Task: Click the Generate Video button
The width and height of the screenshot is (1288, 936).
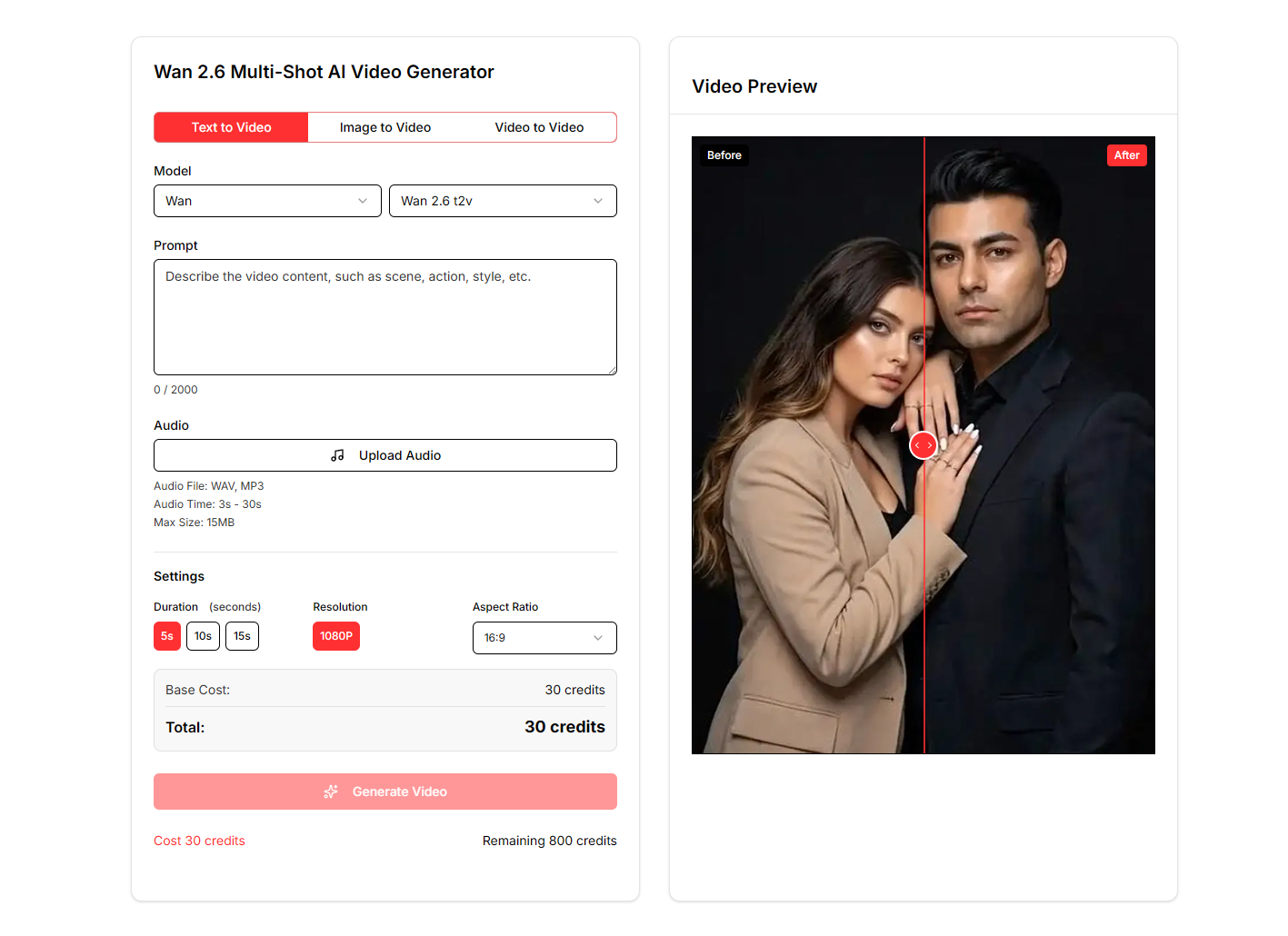Action: coord(384,792)
